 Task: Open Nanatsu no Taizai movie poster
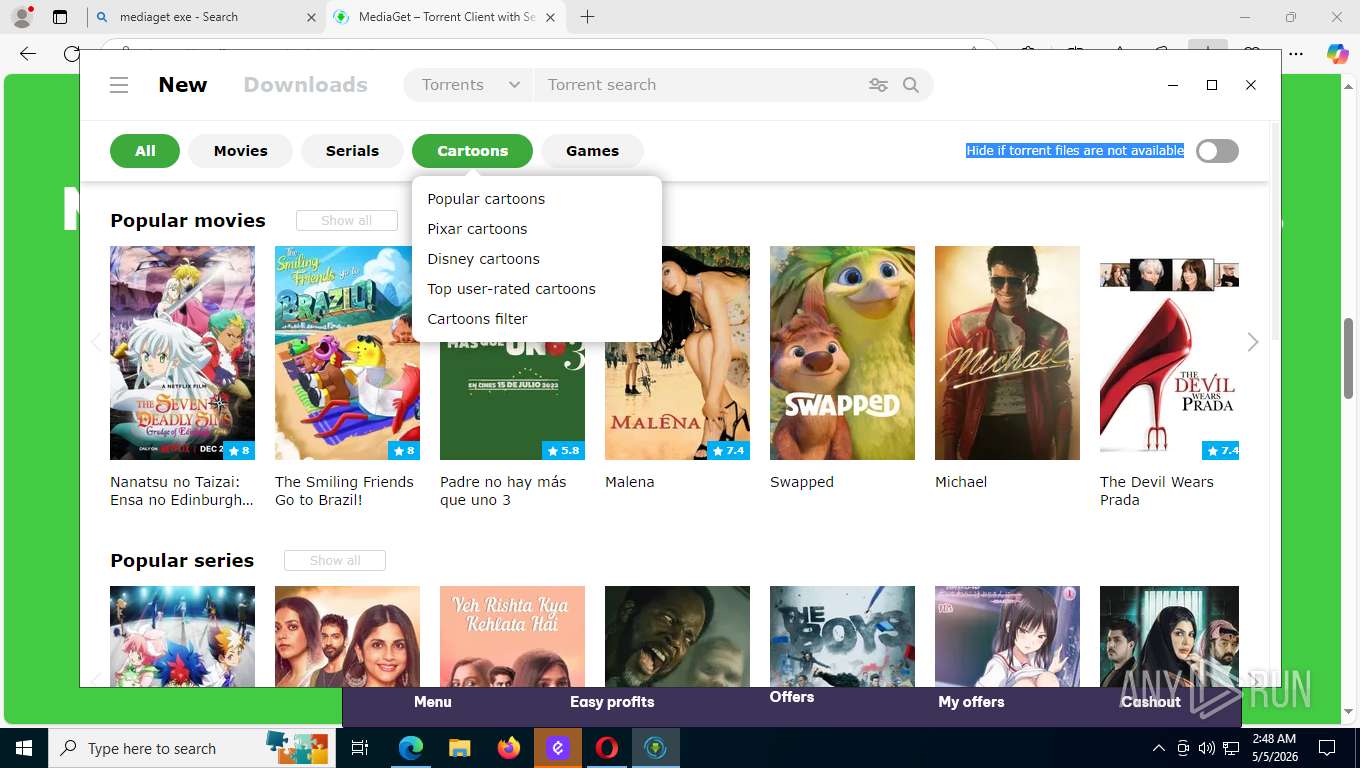182,353
